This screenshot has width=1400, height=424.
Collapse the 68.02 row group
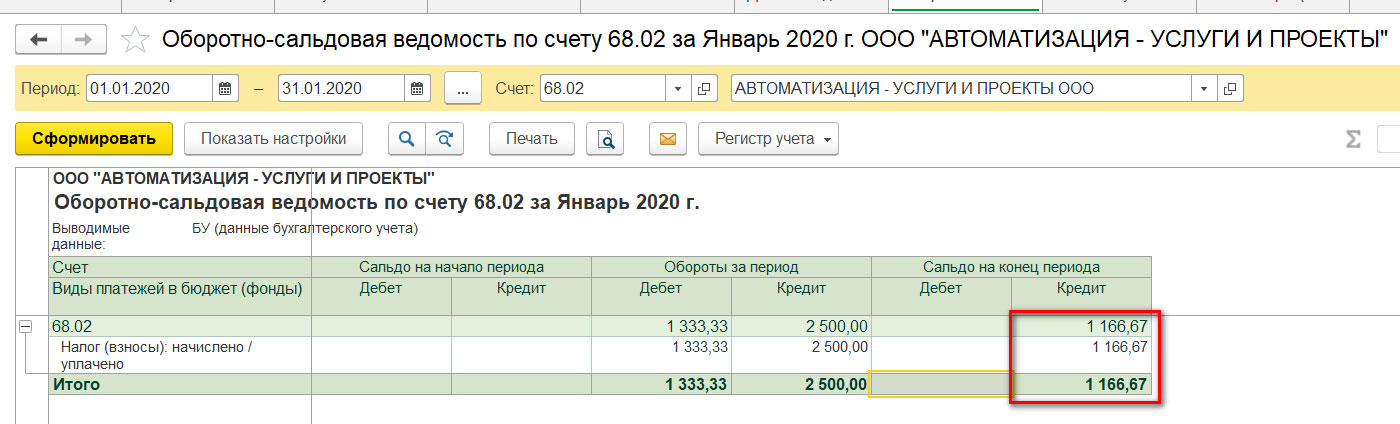click(25, 326)
